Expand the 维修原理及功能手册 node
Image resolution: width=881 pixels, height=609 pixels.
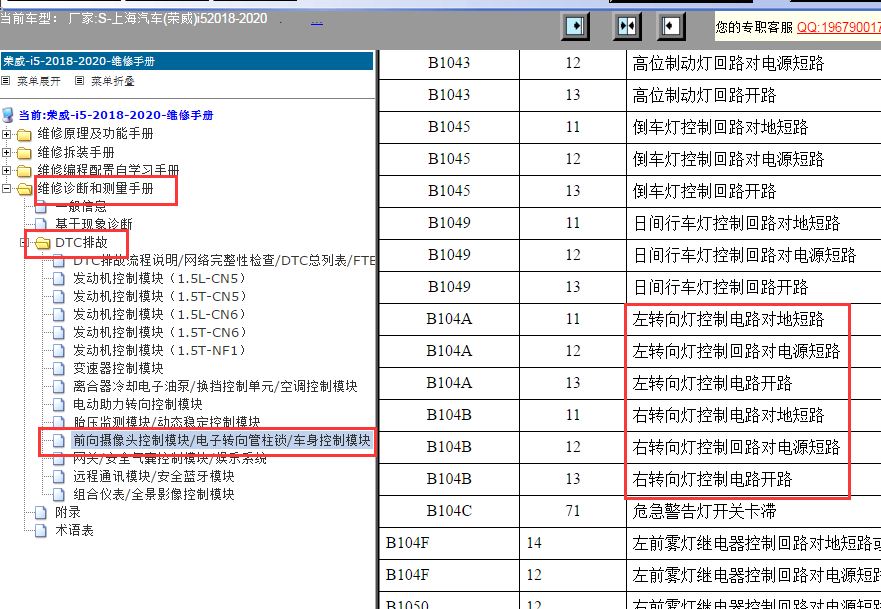pos(6,134)
